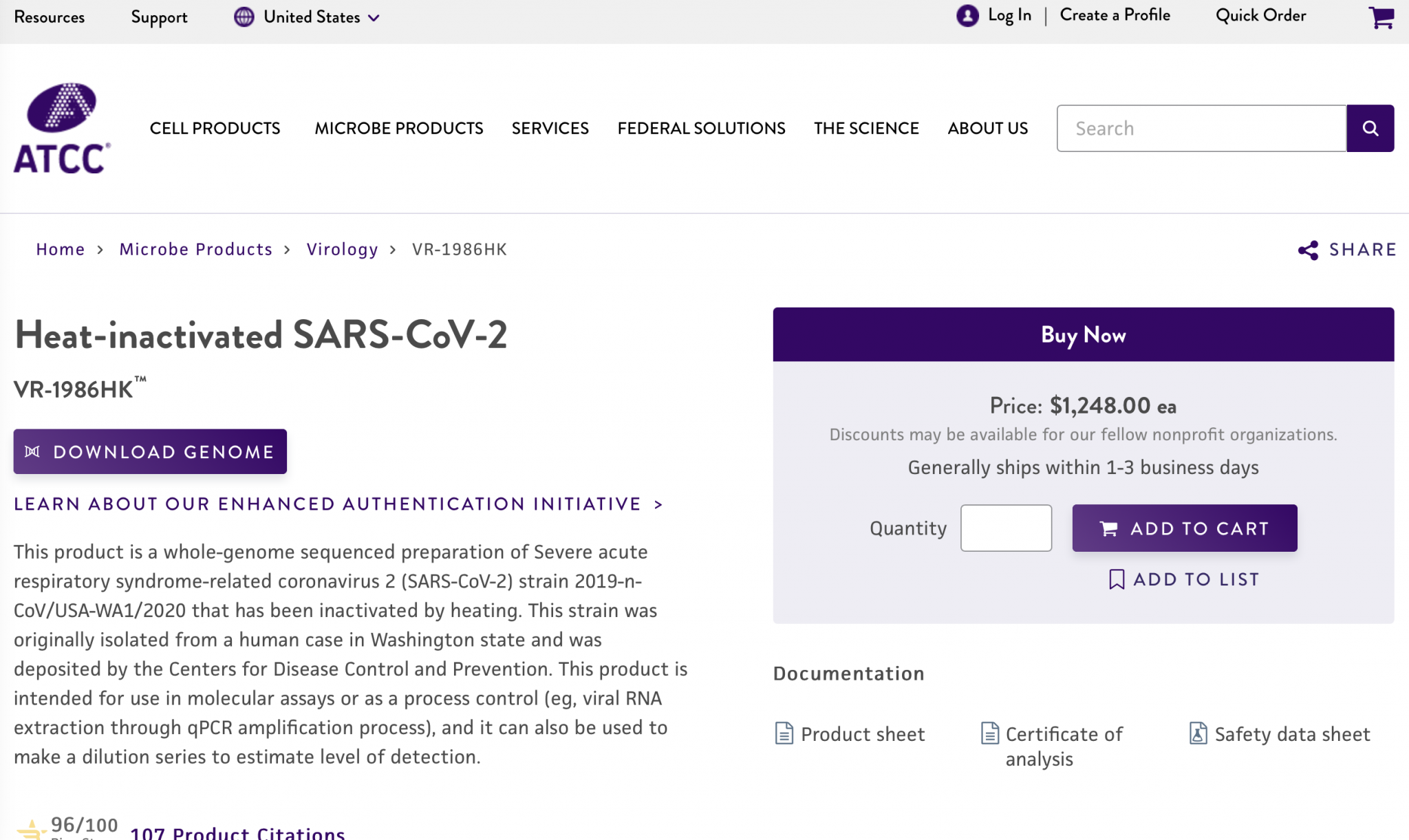Viewport: 1409px width, 840px height.
Task: Go to the Home breadcrumb
Action: pos(61,249)
